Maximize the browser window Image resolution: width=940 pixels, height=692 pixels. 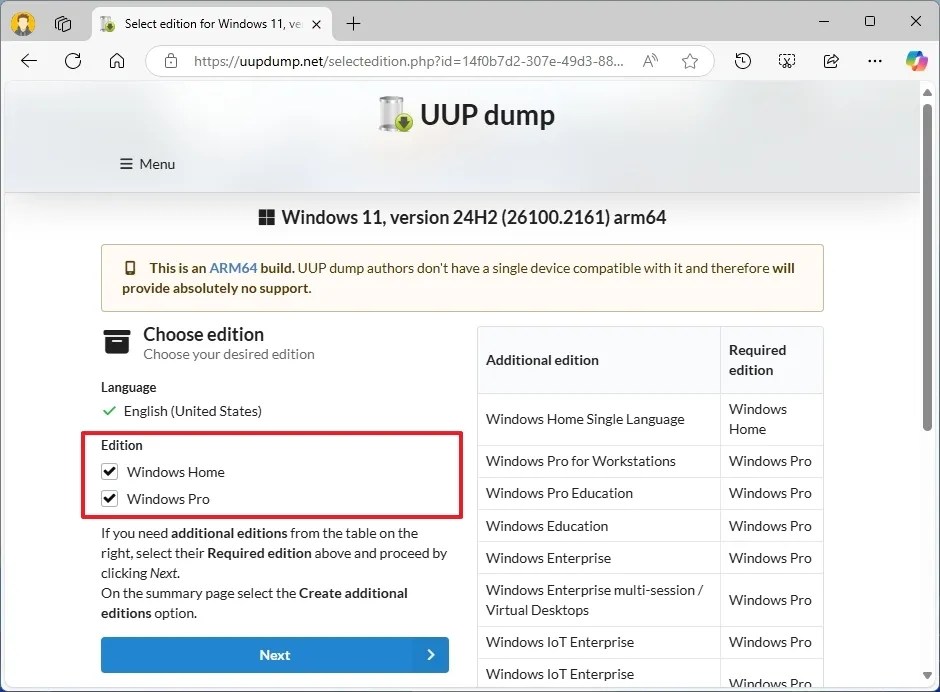[870, 22]
